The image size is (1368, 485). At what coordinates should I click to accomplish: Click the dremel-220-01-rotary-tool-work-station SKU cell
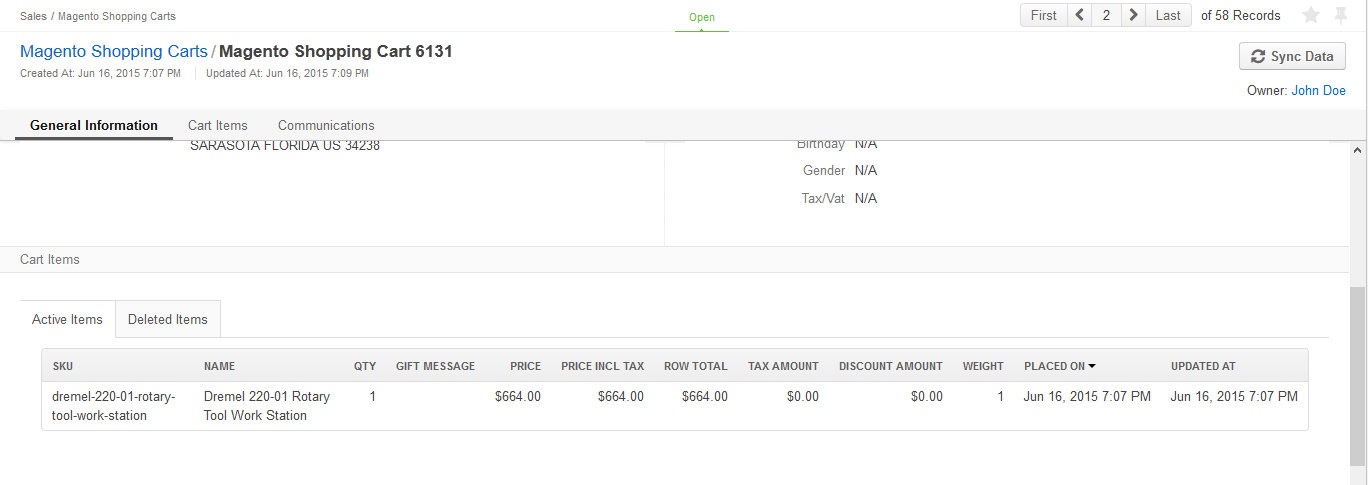114,406
